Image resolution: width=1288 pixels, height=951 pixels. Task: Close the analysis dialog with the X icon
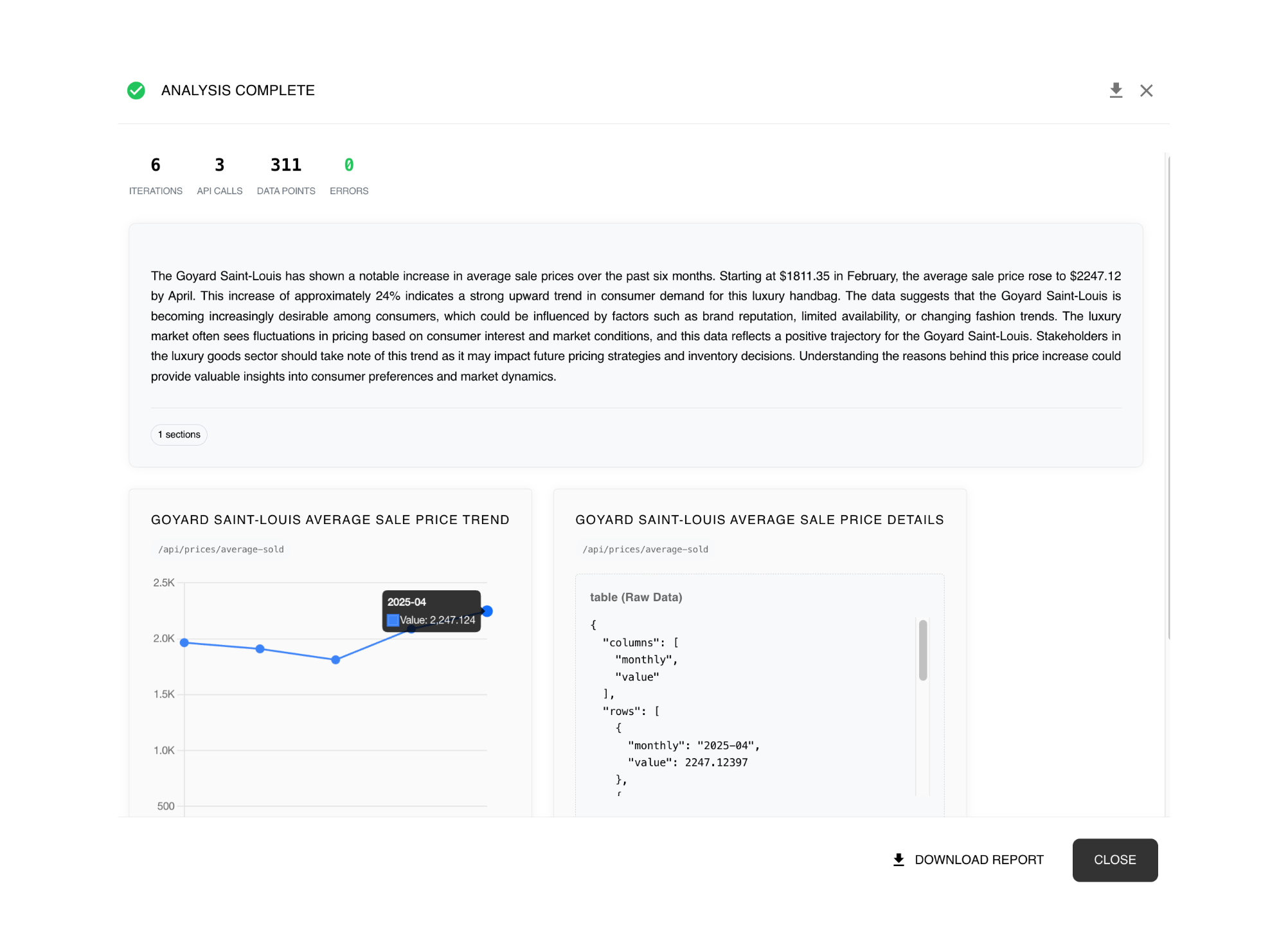point(1146,91)
